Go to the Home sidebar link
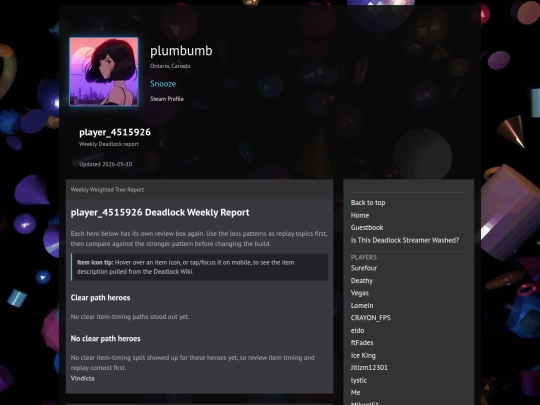Viewport: 540px width, 405px height. pyautogui.click(x=360, y=215)
